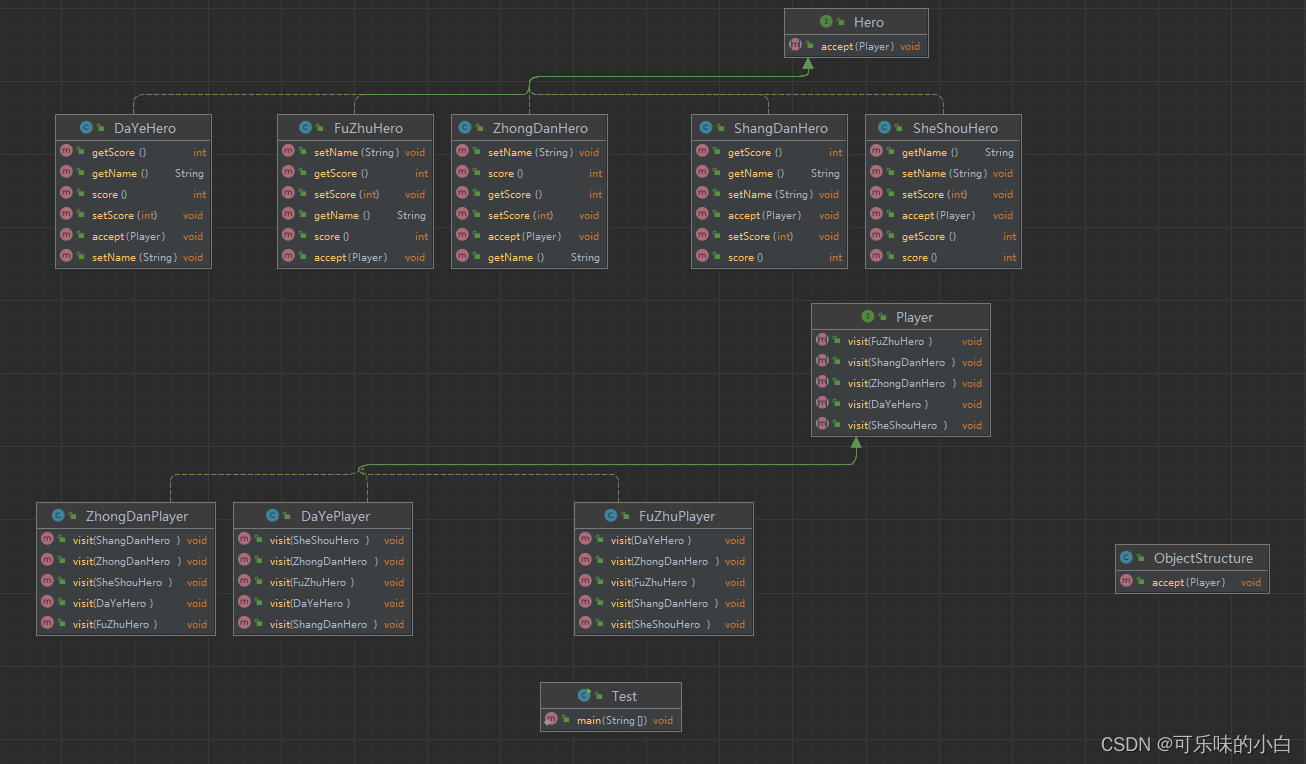The width and height of the screenshot is (1306, 764).
Task: Click method icon of SheShouHero getName()
Action: click(x=876, y=152)
